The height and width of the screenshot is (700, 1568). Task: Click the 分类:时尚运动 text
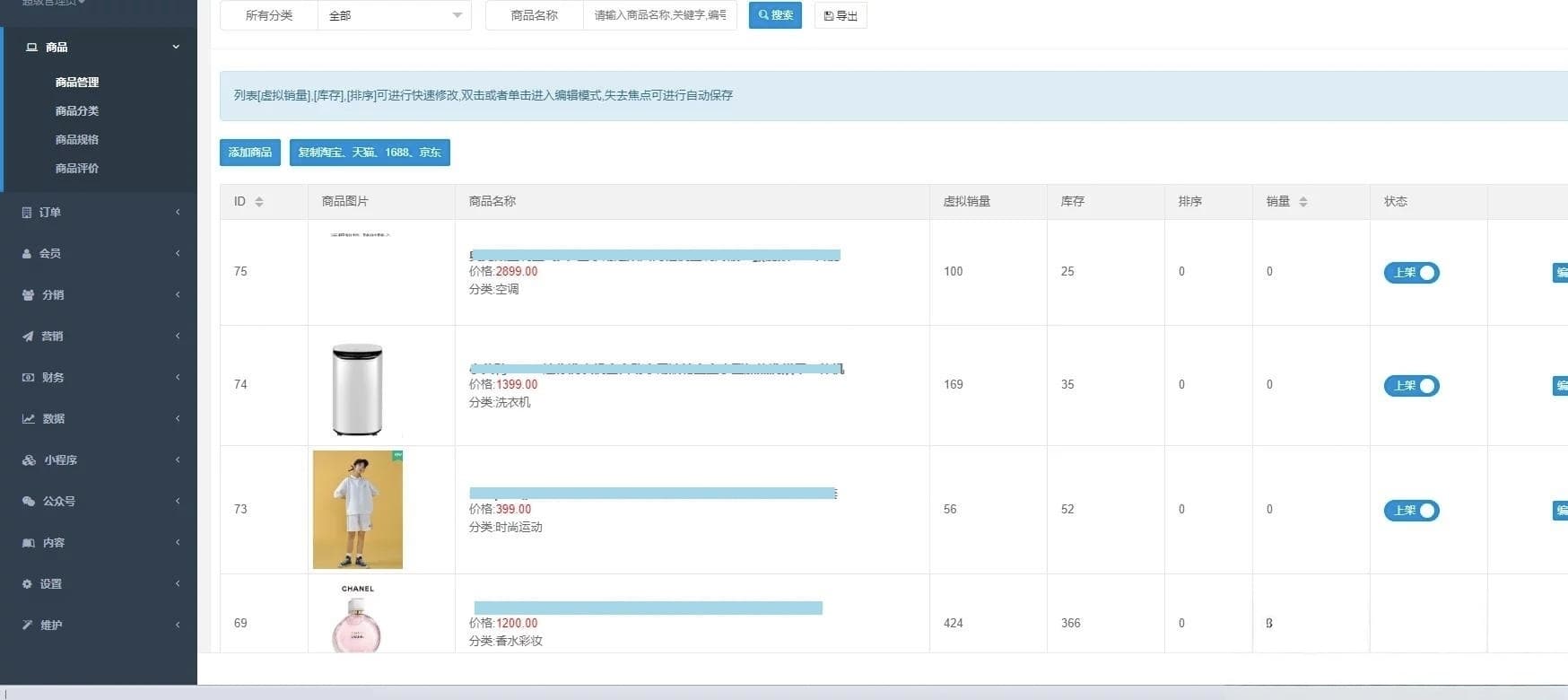pyautogui.click(x=506, y=528)
